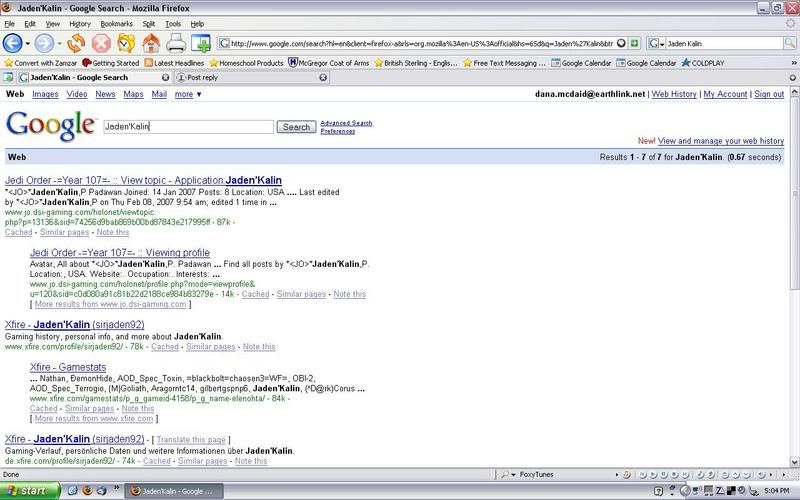The width and height of the screenshot is (800, 500).
Task: Open the File menu
Action: (10, 24)
